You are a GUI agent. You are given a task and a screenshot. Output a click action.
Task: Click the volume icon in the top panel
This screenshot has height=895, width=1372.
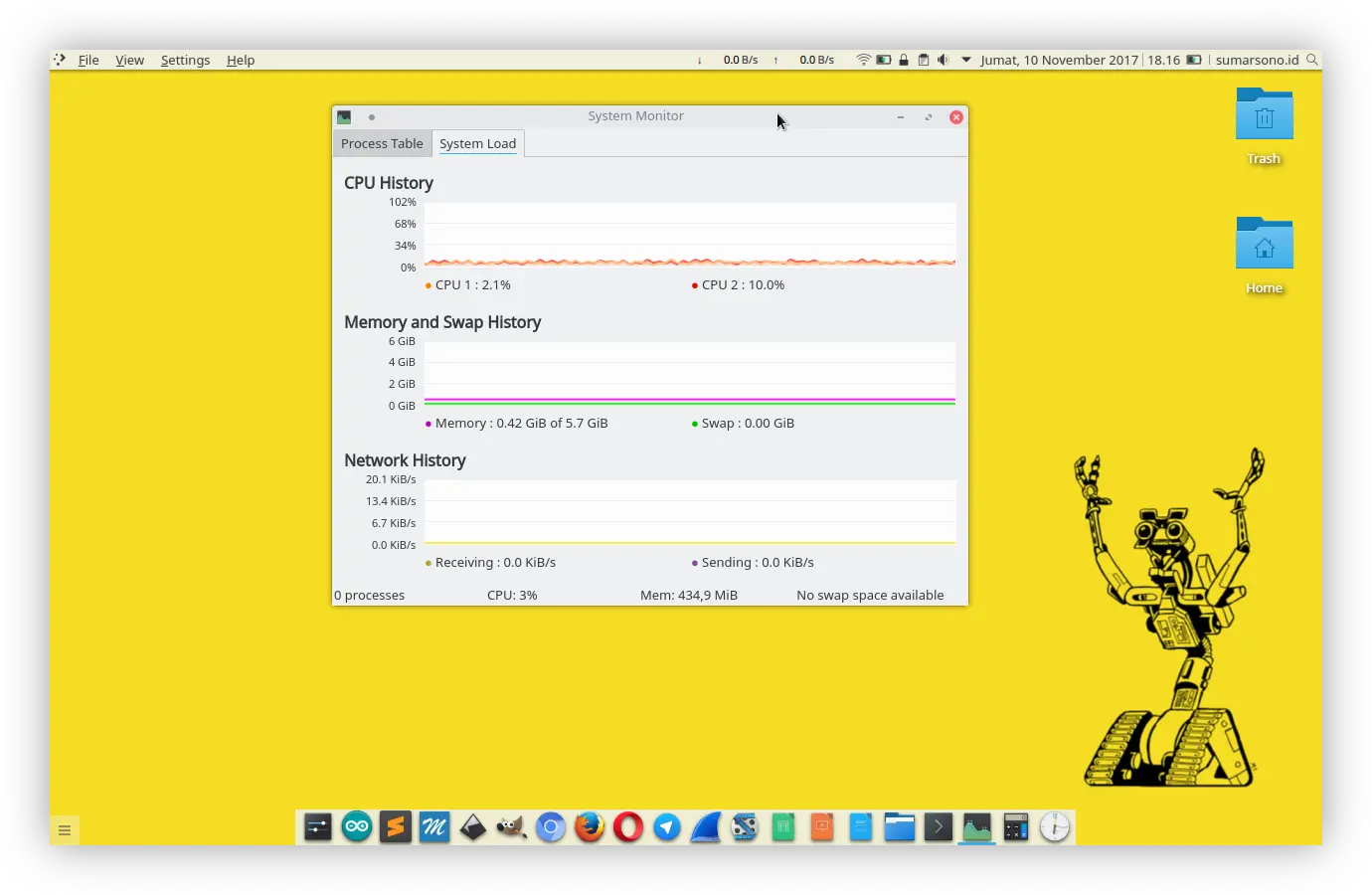pos(942,60)
